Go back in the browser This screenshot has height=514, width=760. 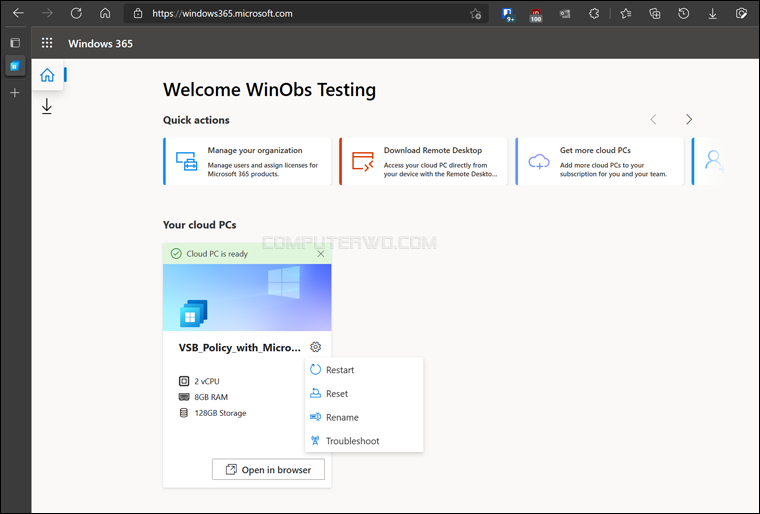18,13
